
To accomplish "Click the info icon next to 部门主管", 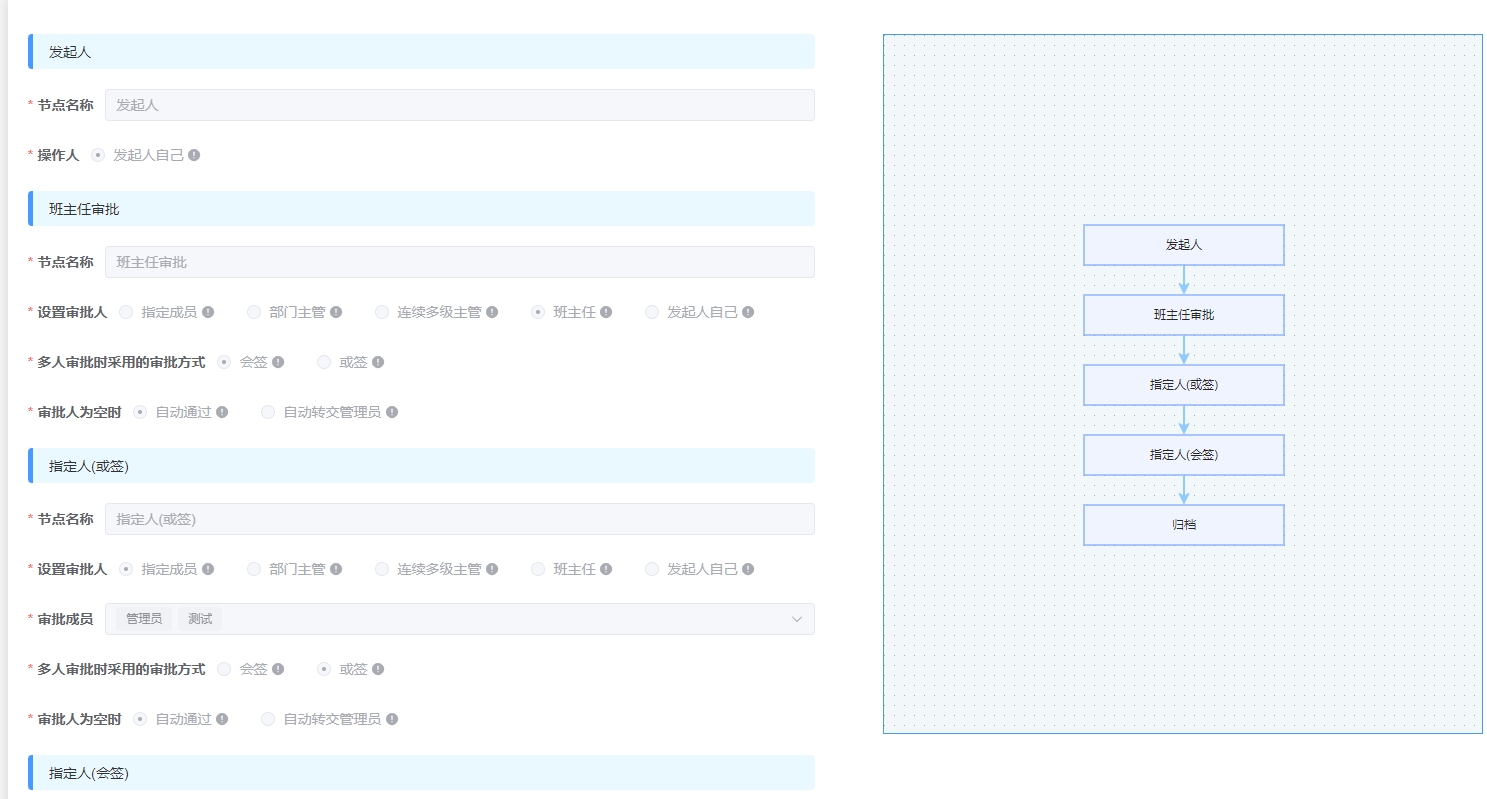I will 336,311.
